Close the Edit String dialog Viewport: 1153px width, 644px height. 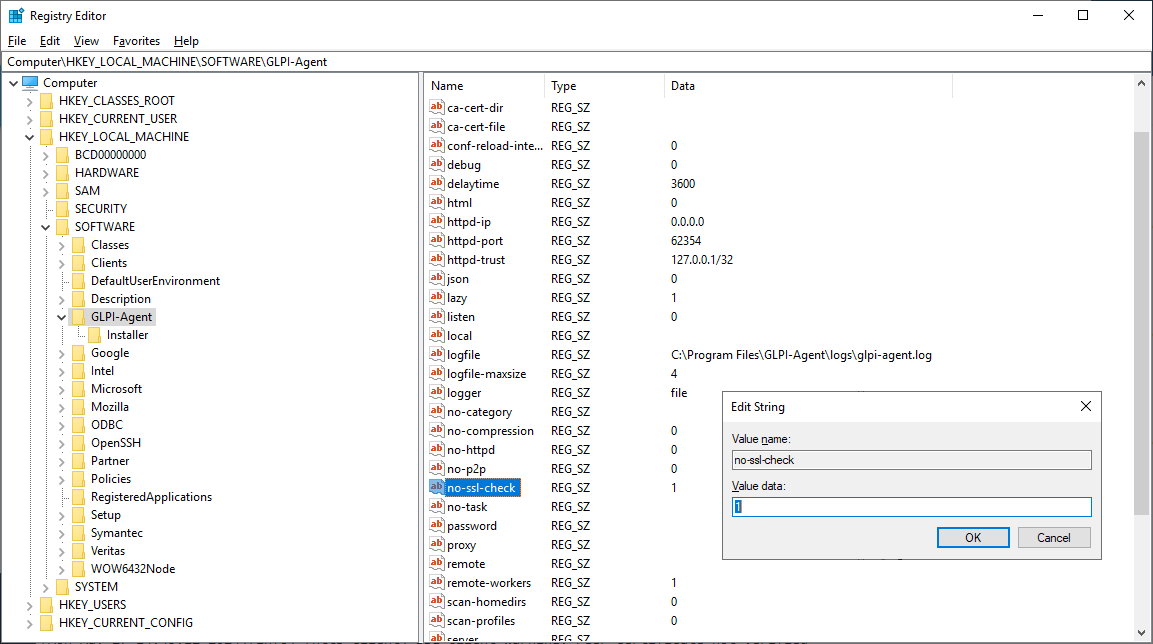point(1086,406)
